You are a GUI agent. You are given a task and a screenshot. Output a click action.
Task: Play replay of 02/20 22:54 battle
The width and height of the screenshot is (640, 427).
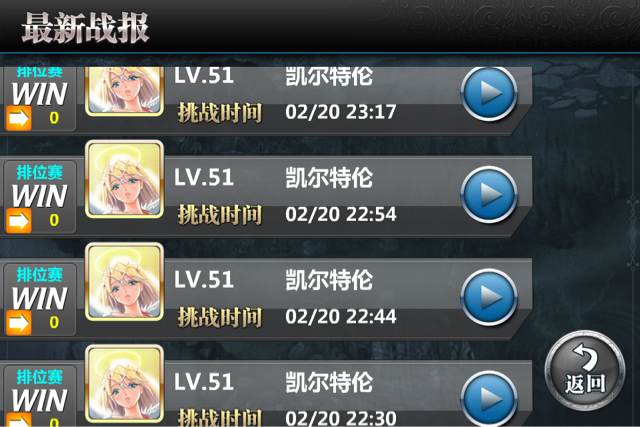489,195
